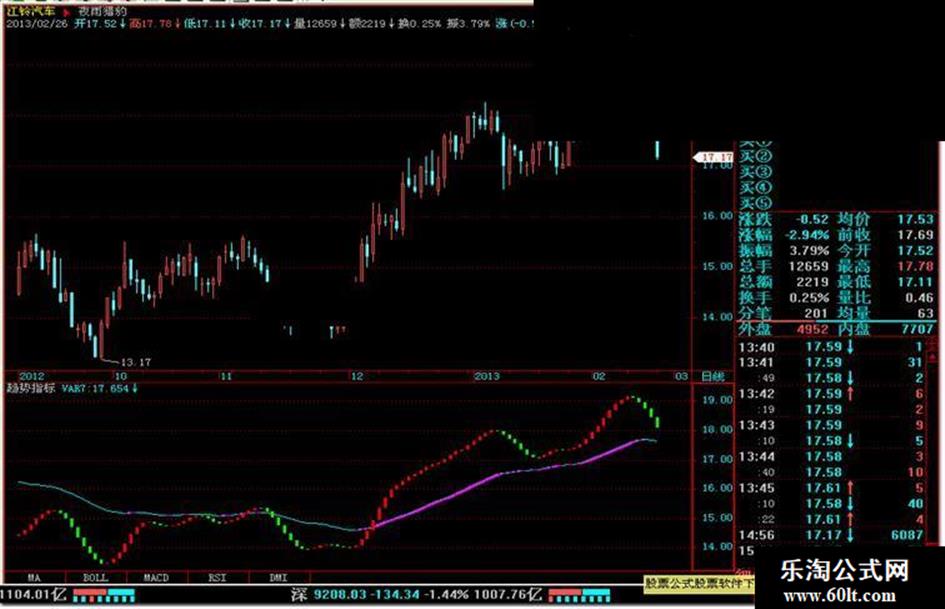Click the 13:40 trade tick row
The image size is (945, 609).
tap(832, 347)
